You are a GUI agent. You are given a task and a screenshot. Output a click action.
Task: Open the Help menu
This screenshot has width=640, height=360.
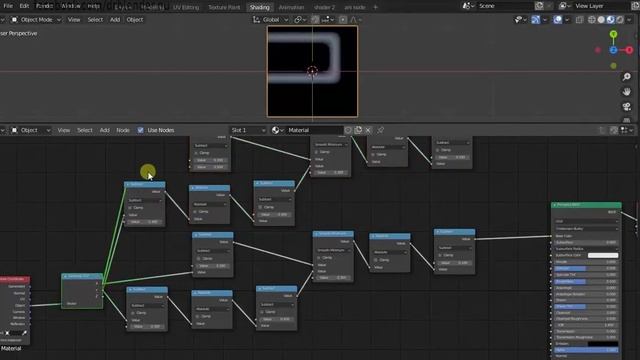pos(93,6)
